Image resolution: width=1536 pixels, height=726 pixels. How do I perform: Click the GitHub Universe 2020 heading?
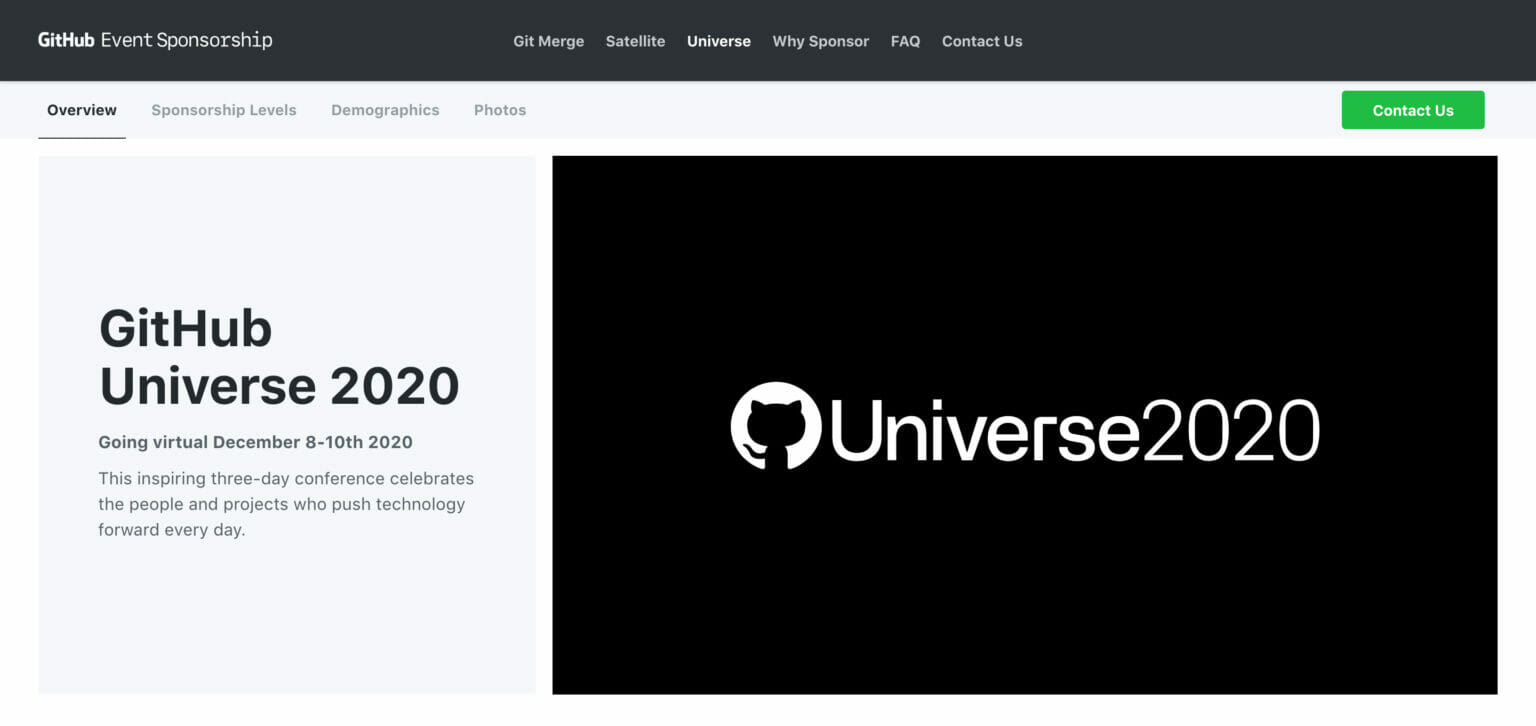coord(279,357)
